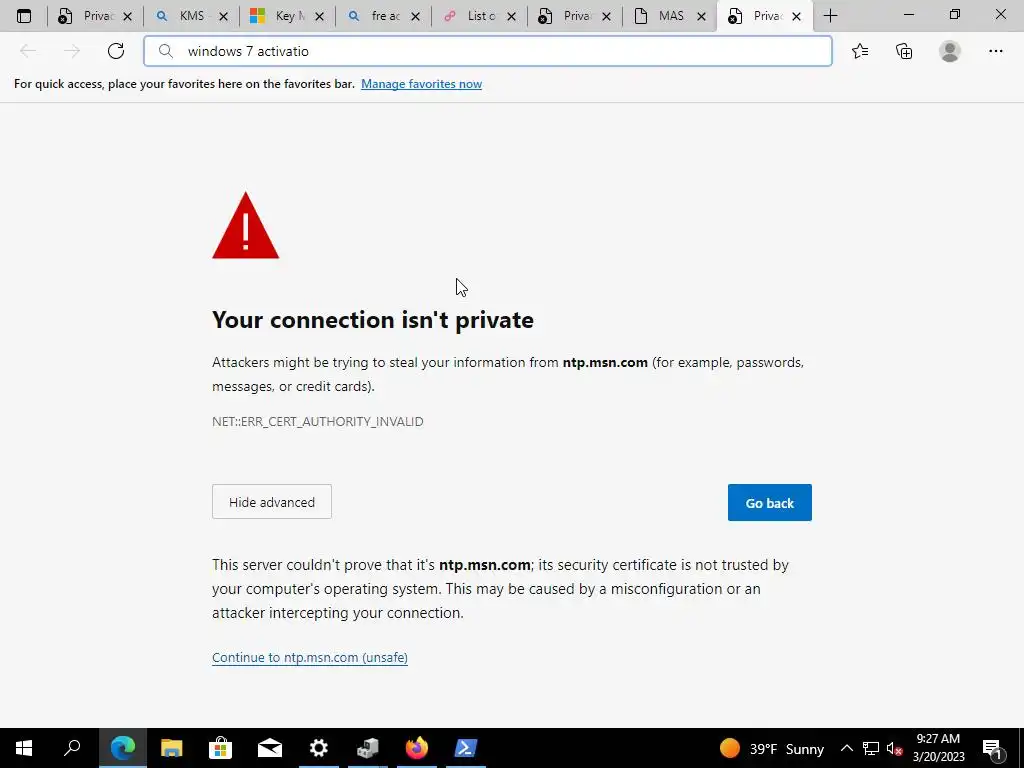Close the KMS tab
The height and width of the screenshot is (768, 1024).
coord(223,16)
